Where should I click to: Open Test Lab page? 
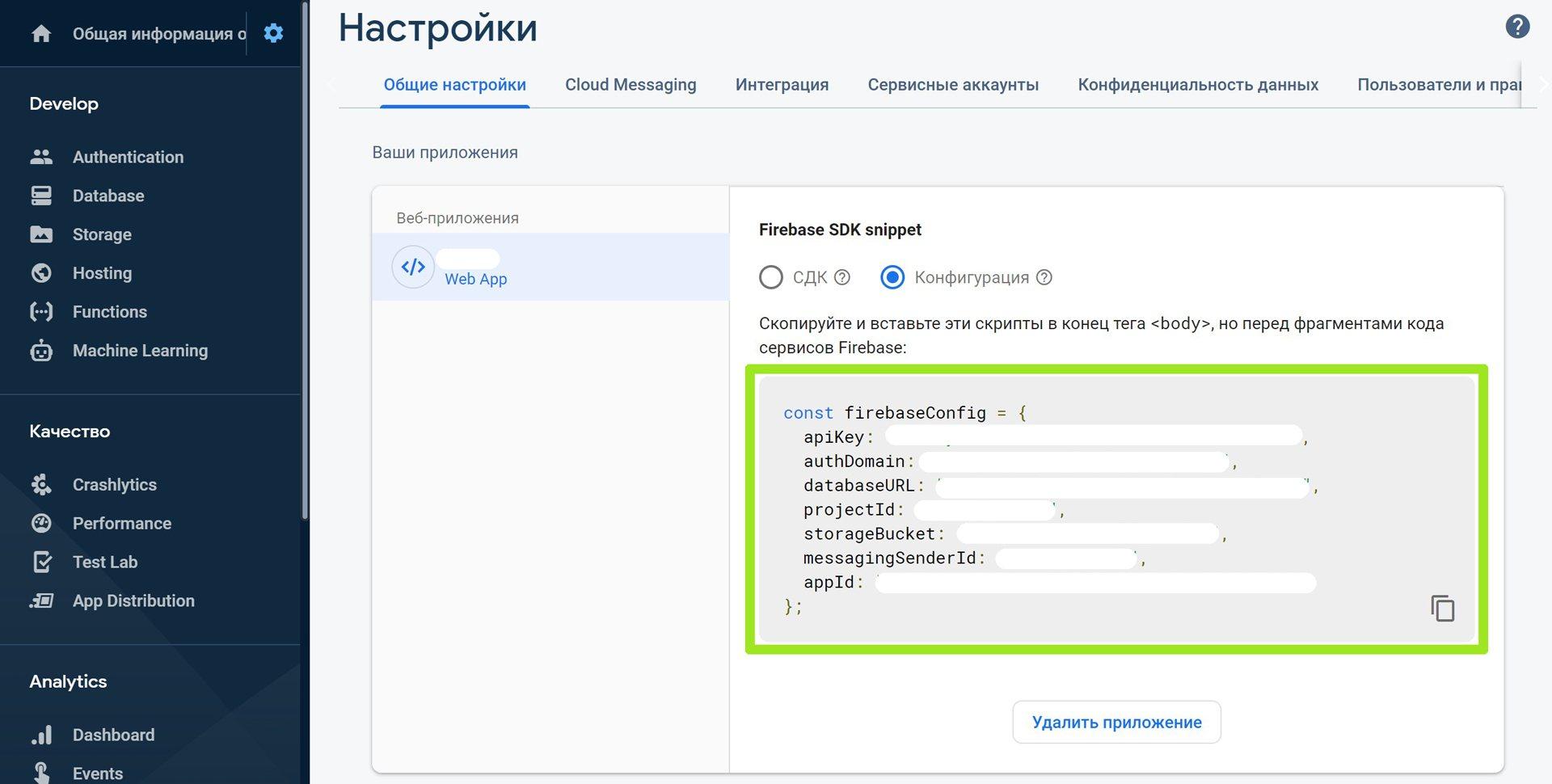pos(105,563)
